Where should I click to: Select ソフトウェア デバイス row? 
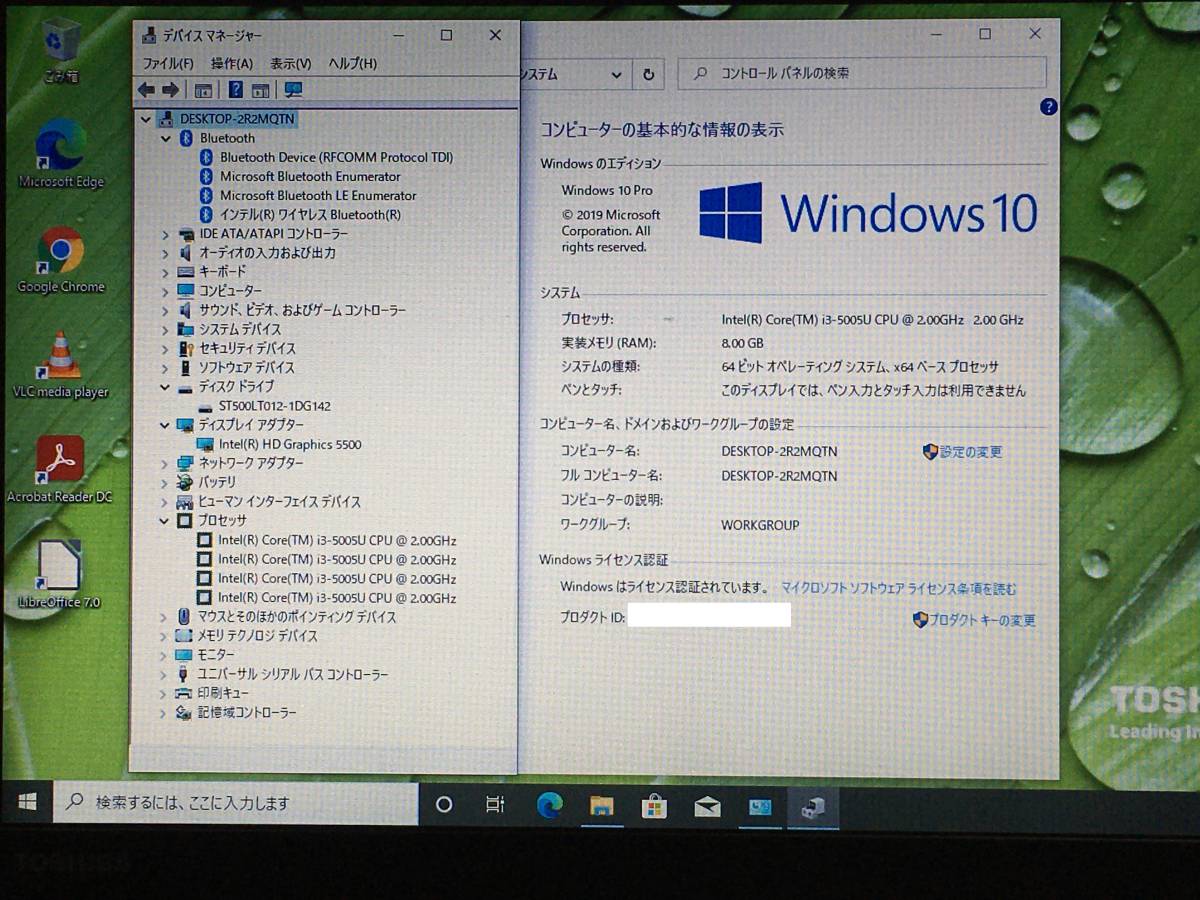tap(246, 368)
